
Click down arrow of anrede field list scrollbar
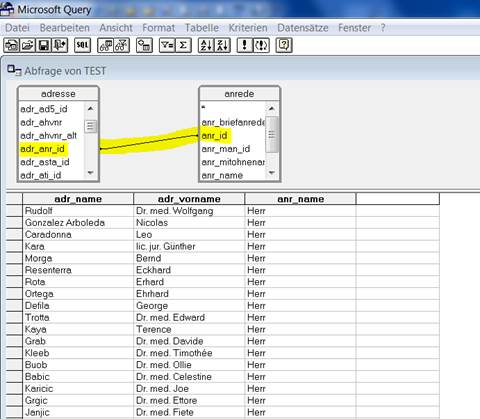[272, 173]
